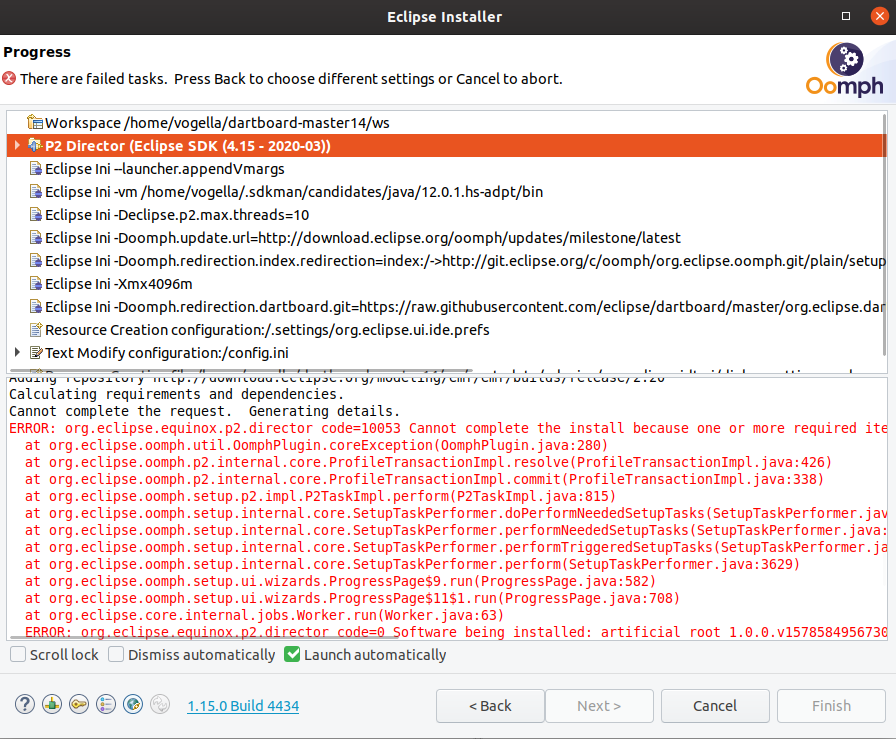896x739 pixels.
Task: Close the Eclipse Installer window
Action: click(x=879, y=17)
